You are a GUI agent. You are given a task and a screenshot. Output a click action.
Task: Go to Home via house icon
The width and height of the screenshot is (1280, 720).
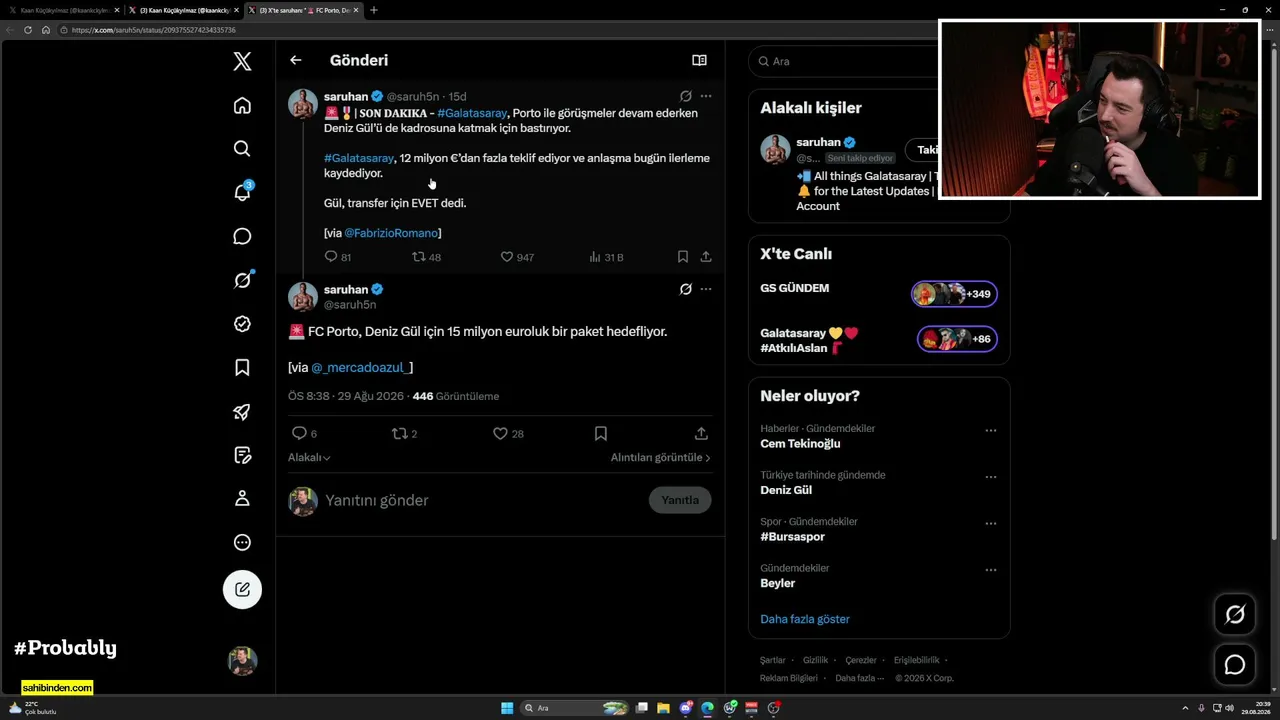(x=242, y=105)
